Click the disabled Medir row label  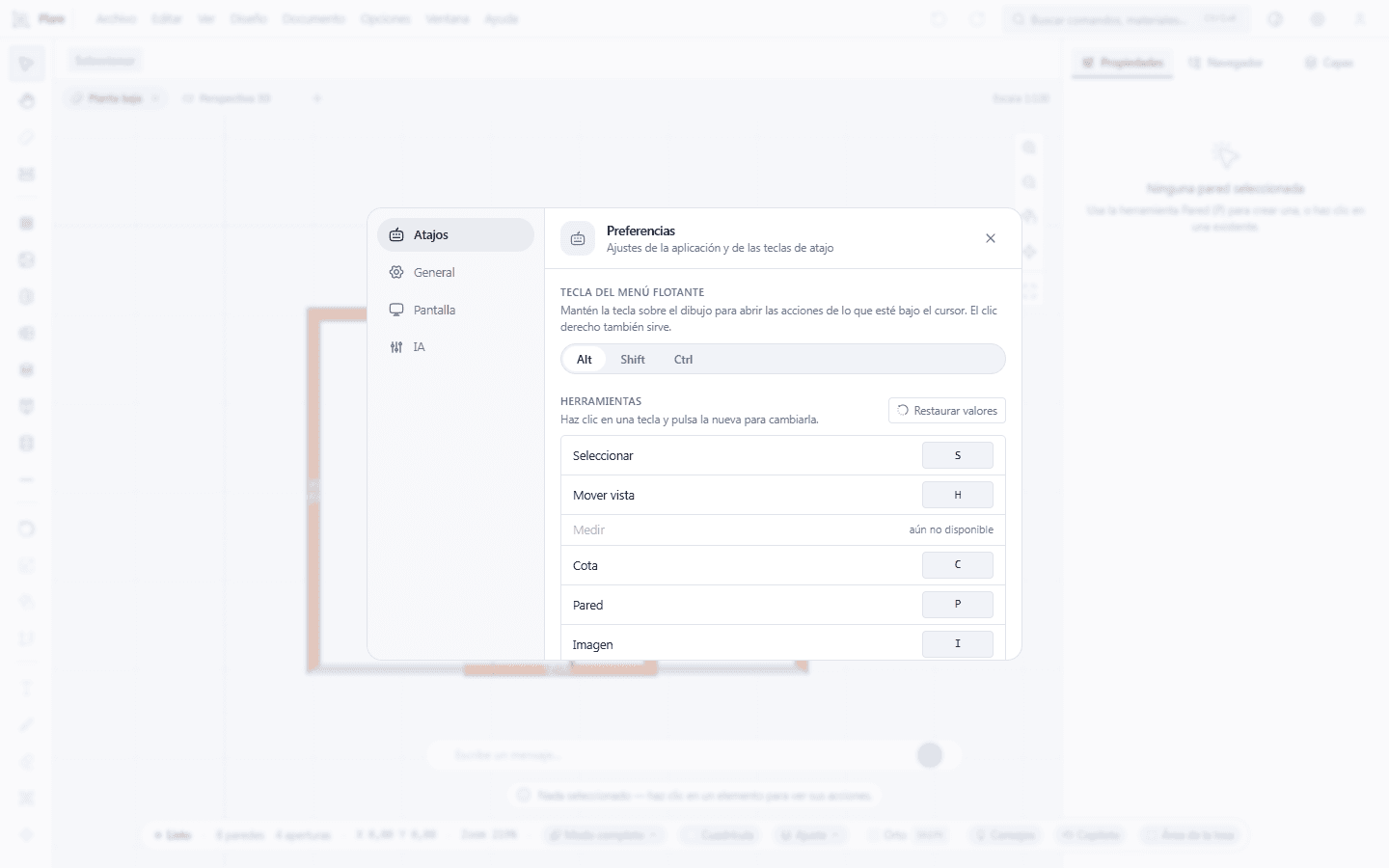pyautogui.click(x=588, y=529)
